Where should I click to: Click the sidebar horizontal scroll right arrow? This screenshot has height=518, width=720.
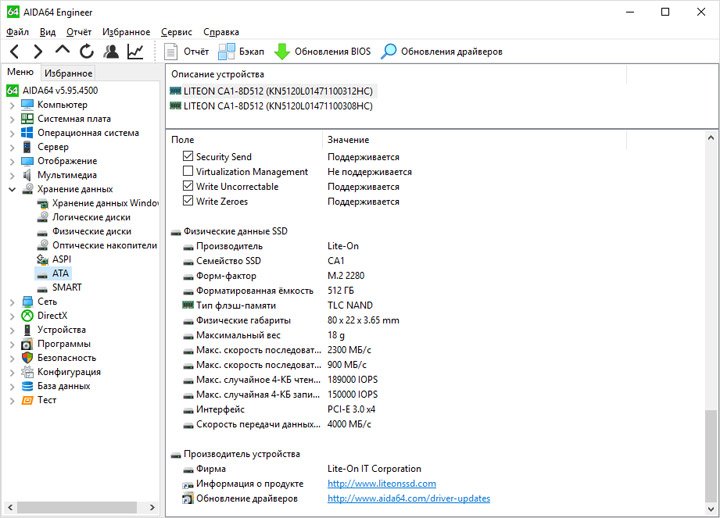click(x=152, y=507)
